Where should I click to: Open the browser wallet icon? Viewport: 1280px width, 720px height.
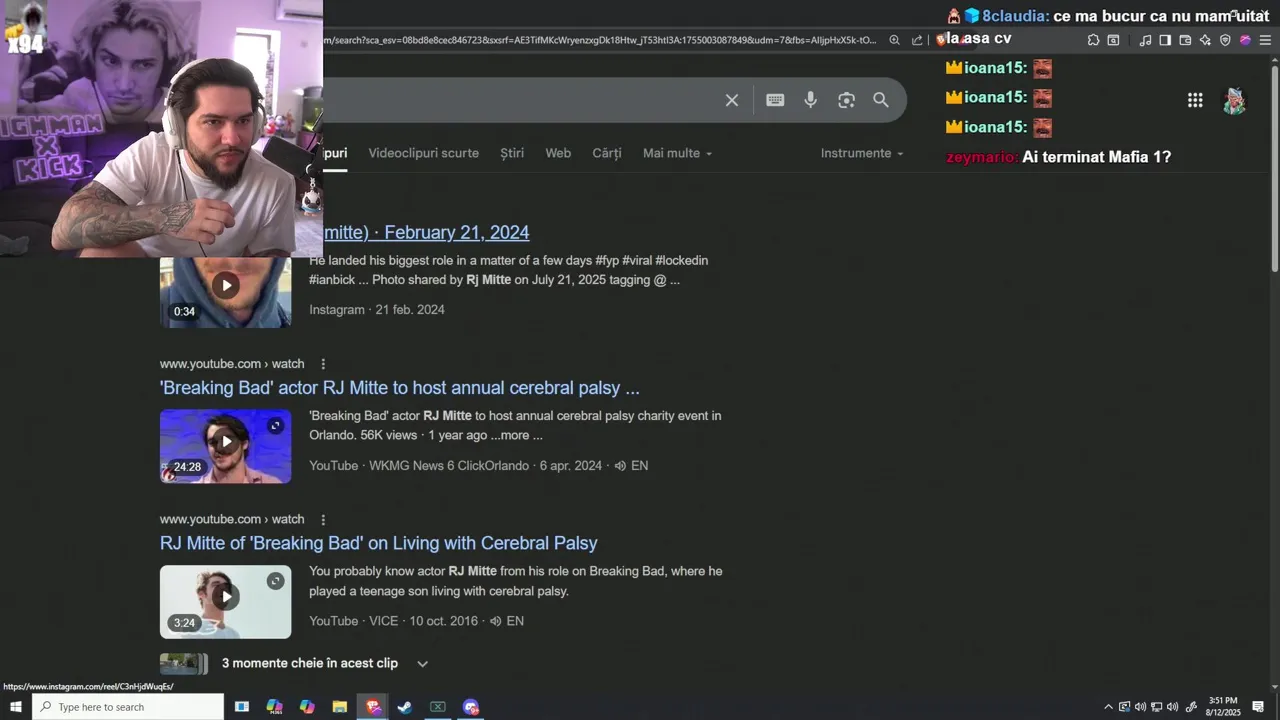pyautogui.click(x=1185, y=40)
